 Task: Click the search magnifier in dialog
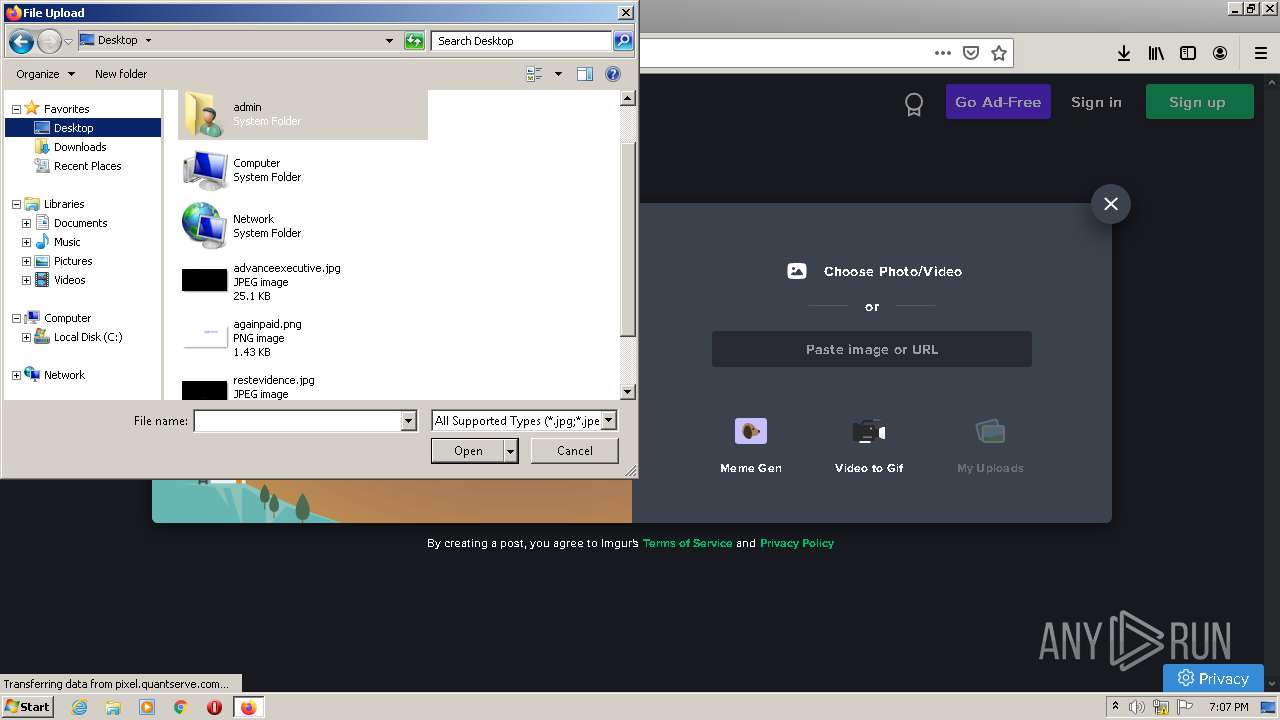pos(623,41)
